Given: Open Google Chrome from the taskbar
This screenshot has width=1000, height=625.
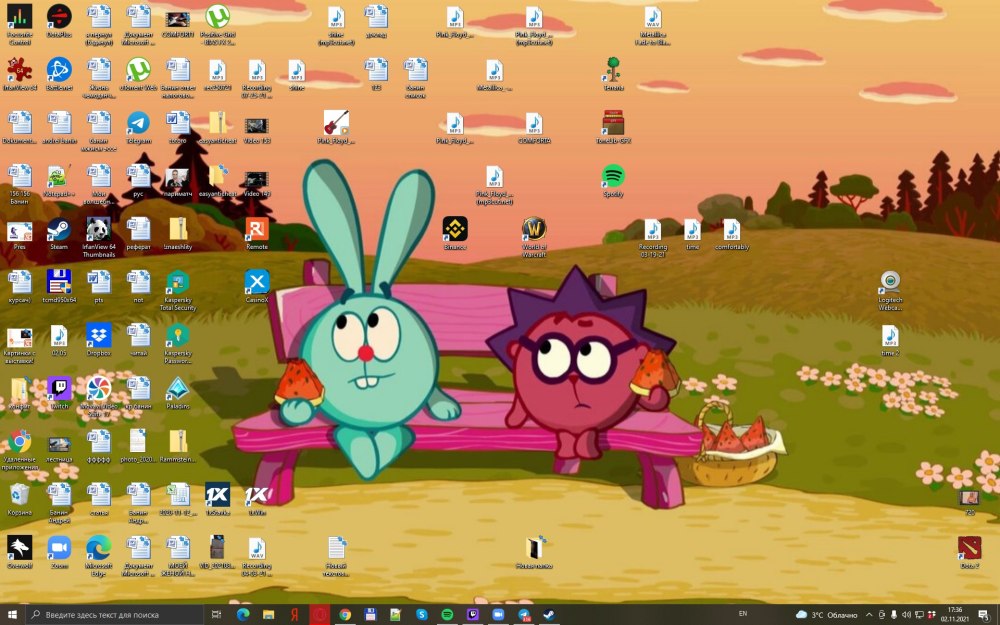Looking at the screenshot, I should (345, 614).
